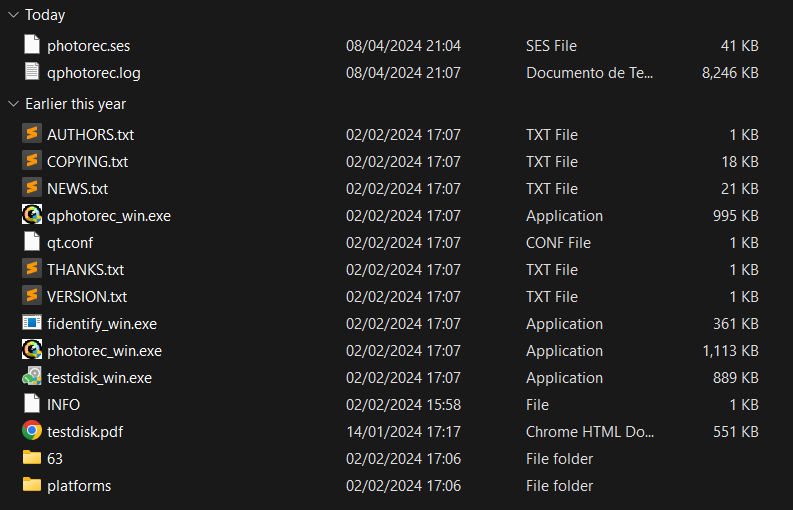Select the COPYING.txt file name
The height and width of the screenshot is (510, 793).
tap(87, 162)
